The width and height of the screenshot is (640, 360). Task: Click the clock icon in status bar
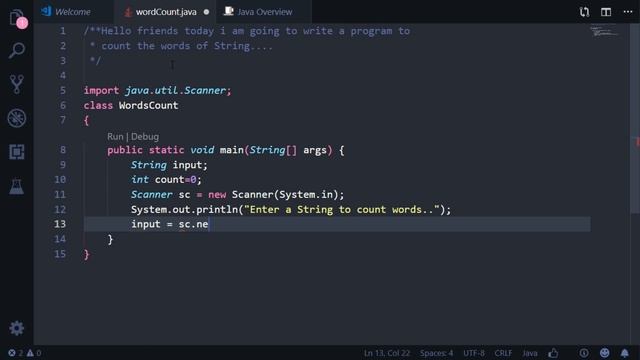pyautogui.click(x=584, y=353)
